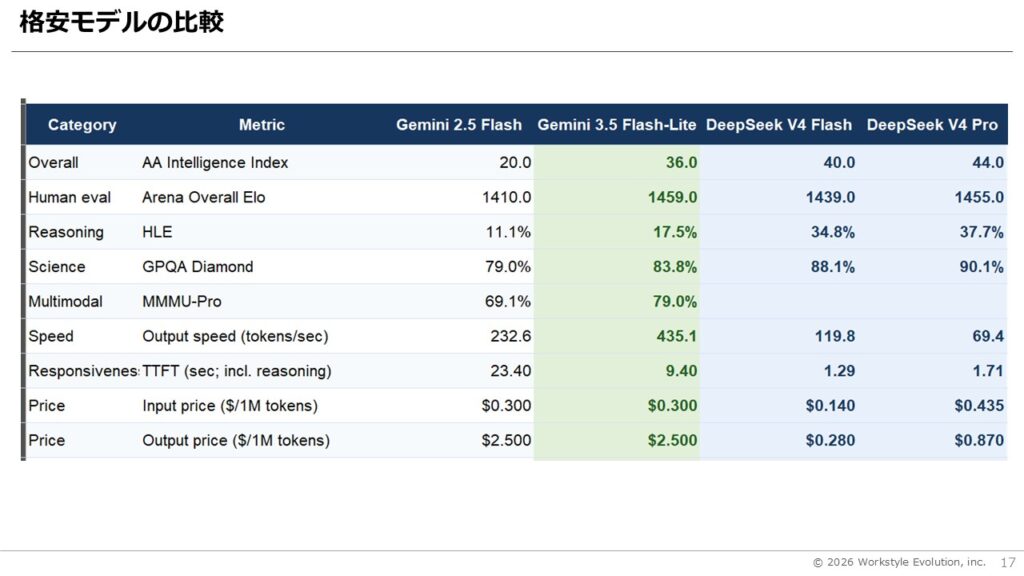Click the AA Intelligence Index metric cell
The height and width of the screenshot is (576, 1024).
click(215, 163)
